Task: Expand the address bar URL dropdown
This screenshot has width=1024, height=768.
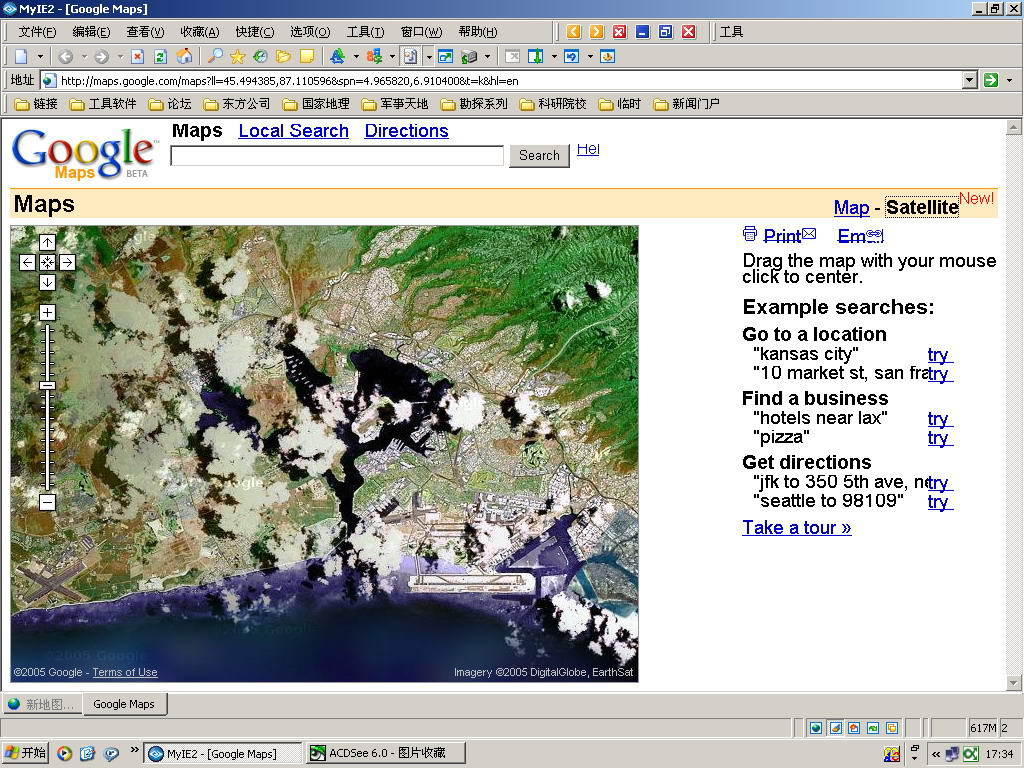Action: coord(969,80)
